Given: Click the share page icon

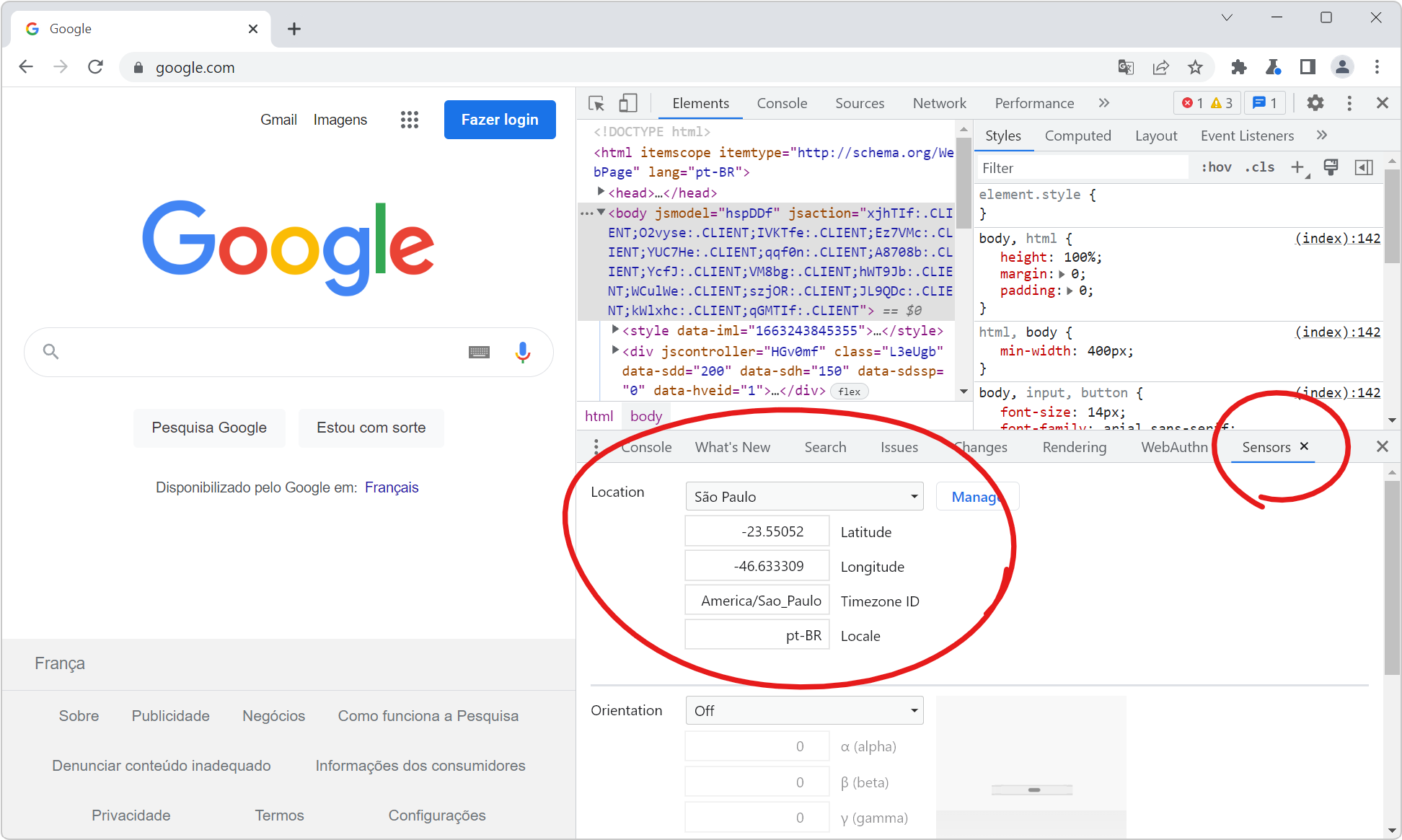Looking at the screenshot, I should pyautogui.click(x=1160, y=67).
